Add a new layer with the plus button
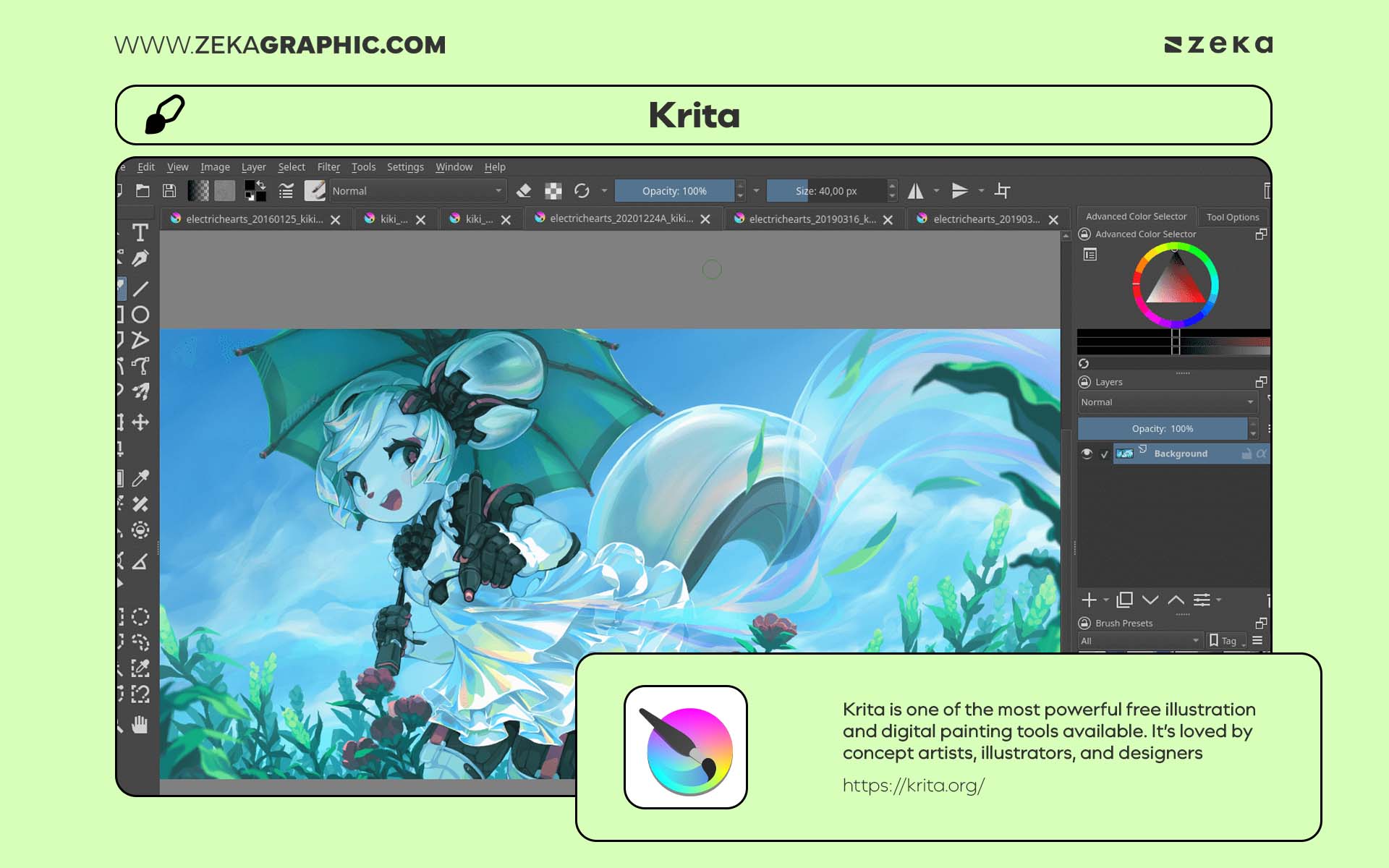 (1091, 600)
